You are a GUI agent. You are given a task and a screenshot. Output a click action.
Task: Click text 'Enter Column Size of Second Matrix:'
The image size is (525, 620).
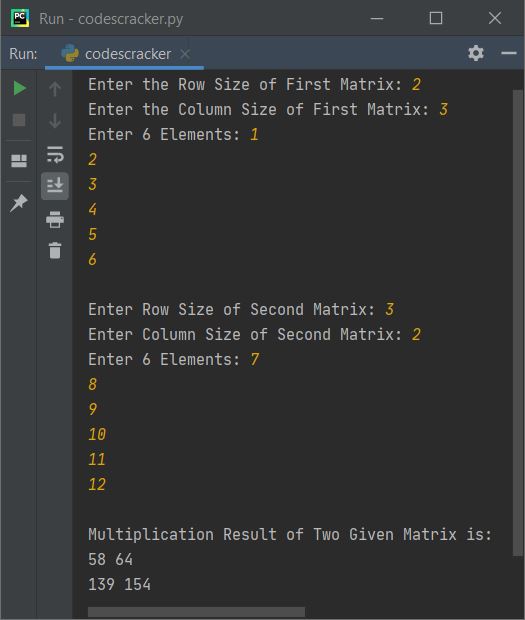245,335
